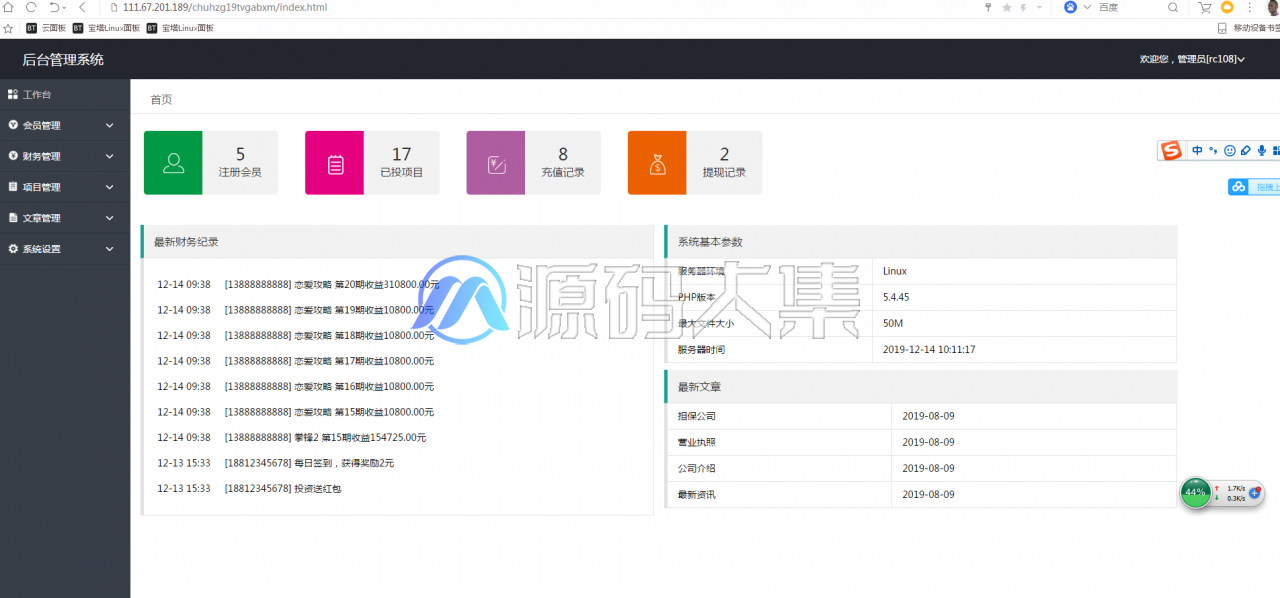This screenshot has width=1280, height=598.
Task: Click the 最新资讯 article row
Action: (921, 494)
